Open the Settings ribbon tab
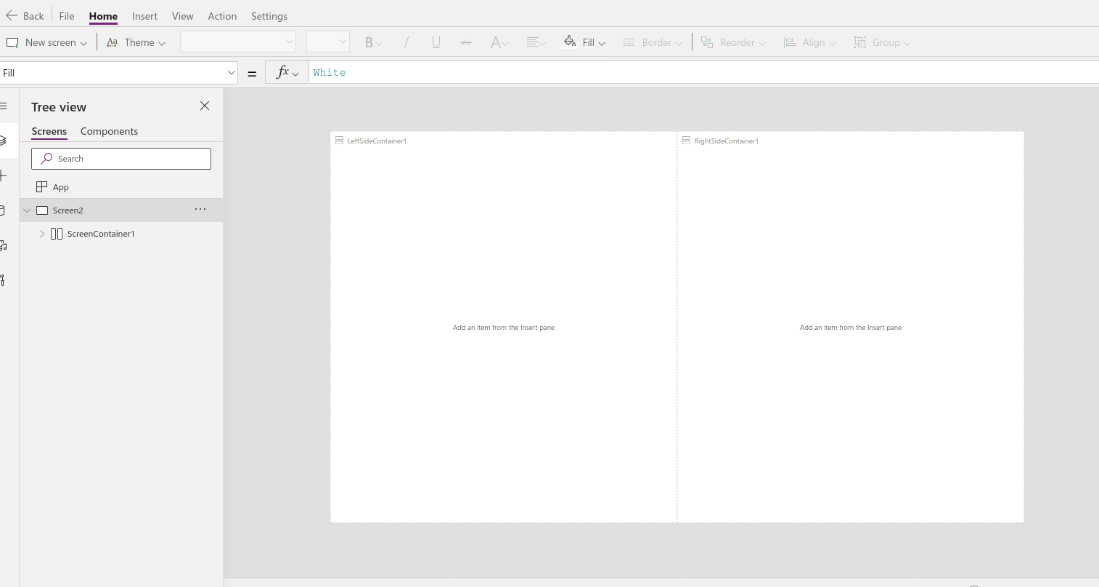1099x587 pixels. point(269,16)
